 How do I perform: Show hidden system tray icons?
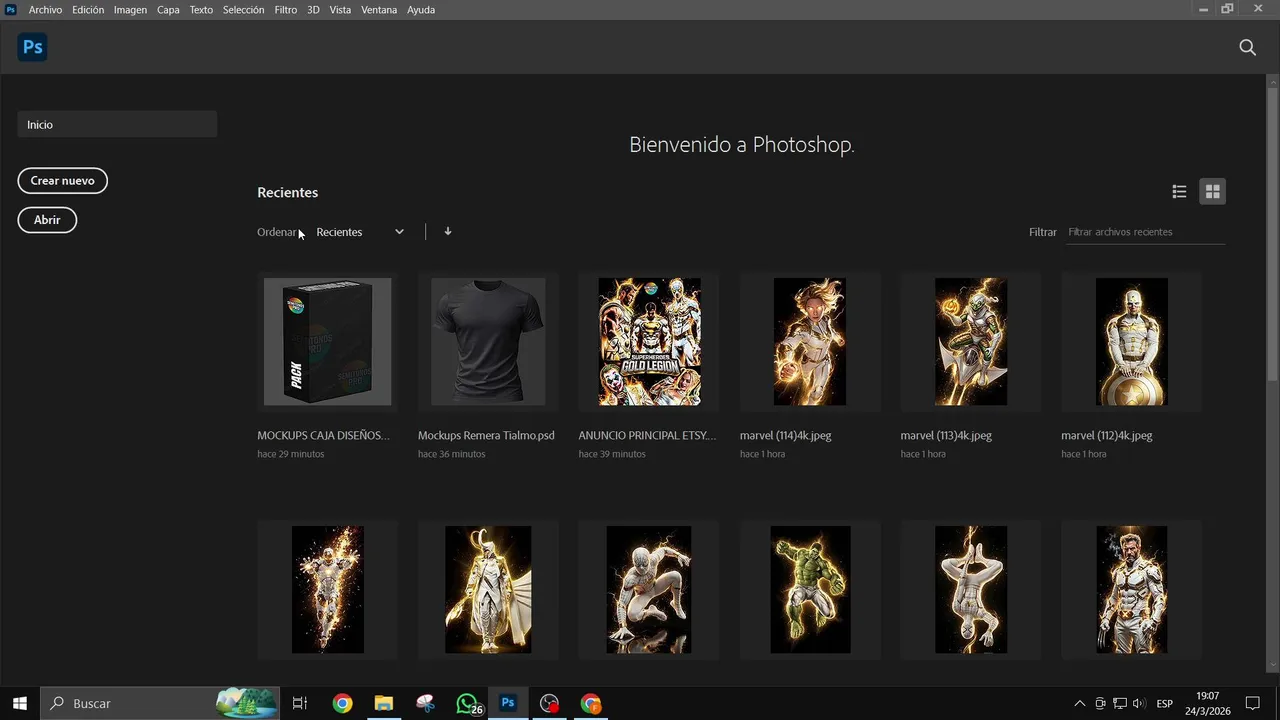[x=1079, y=704]
